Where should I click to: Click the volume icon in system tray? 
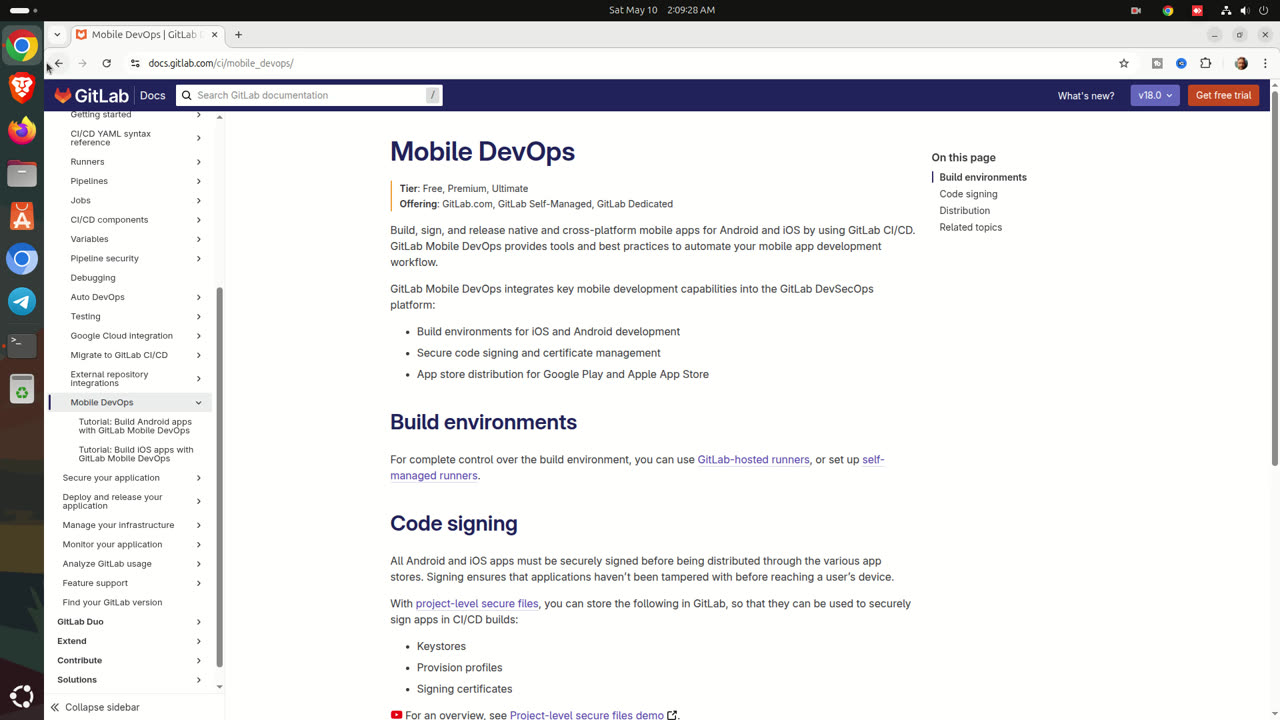click(x=1245, y=10)
